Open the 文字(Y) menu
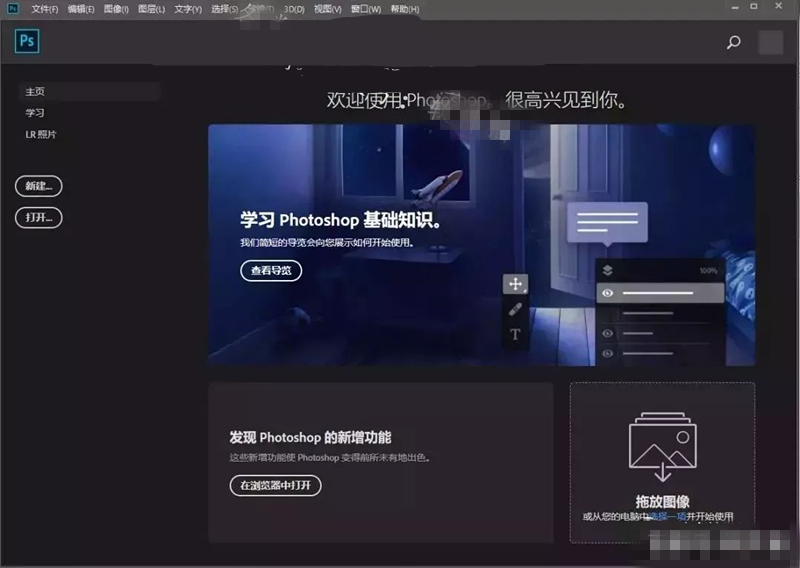This screenshot has height=568, width=800. pyautogui.click(x=188, y=9)
